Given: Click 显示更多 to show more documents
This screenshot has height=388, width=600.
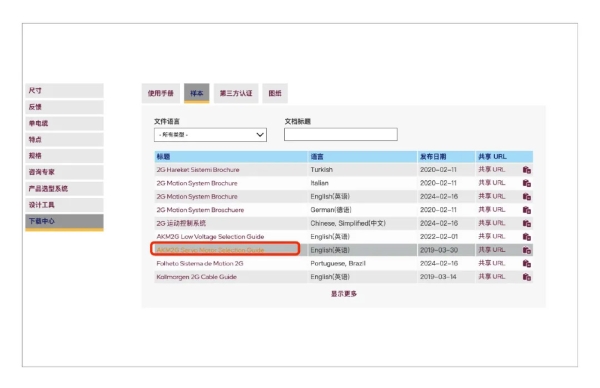Looking at the screenshot, I should click(x=344, y=293).
